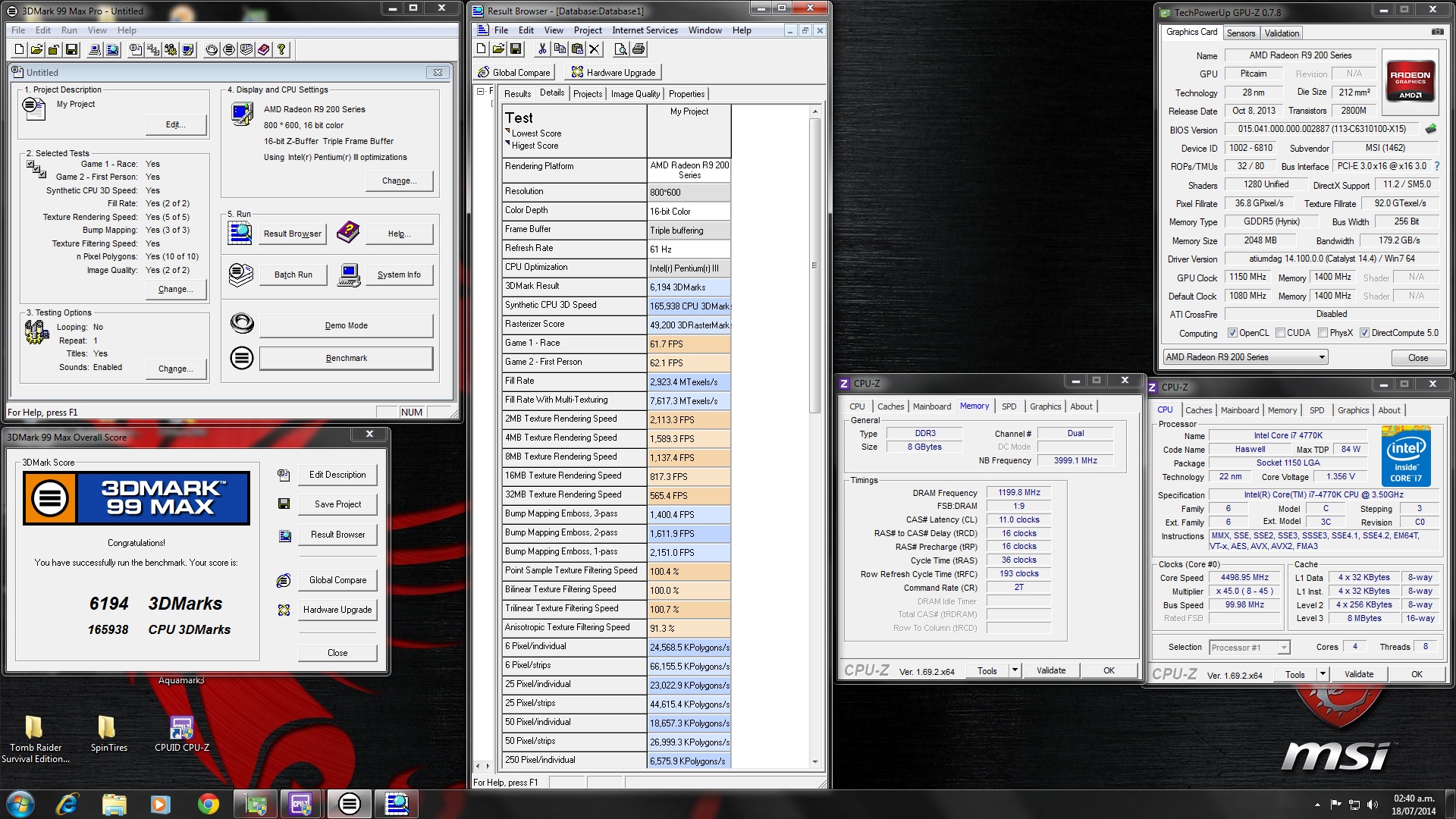Switch to Image Quality tab
The width and height of the screenshot is (1456, 819).
[x=635, y=94]
